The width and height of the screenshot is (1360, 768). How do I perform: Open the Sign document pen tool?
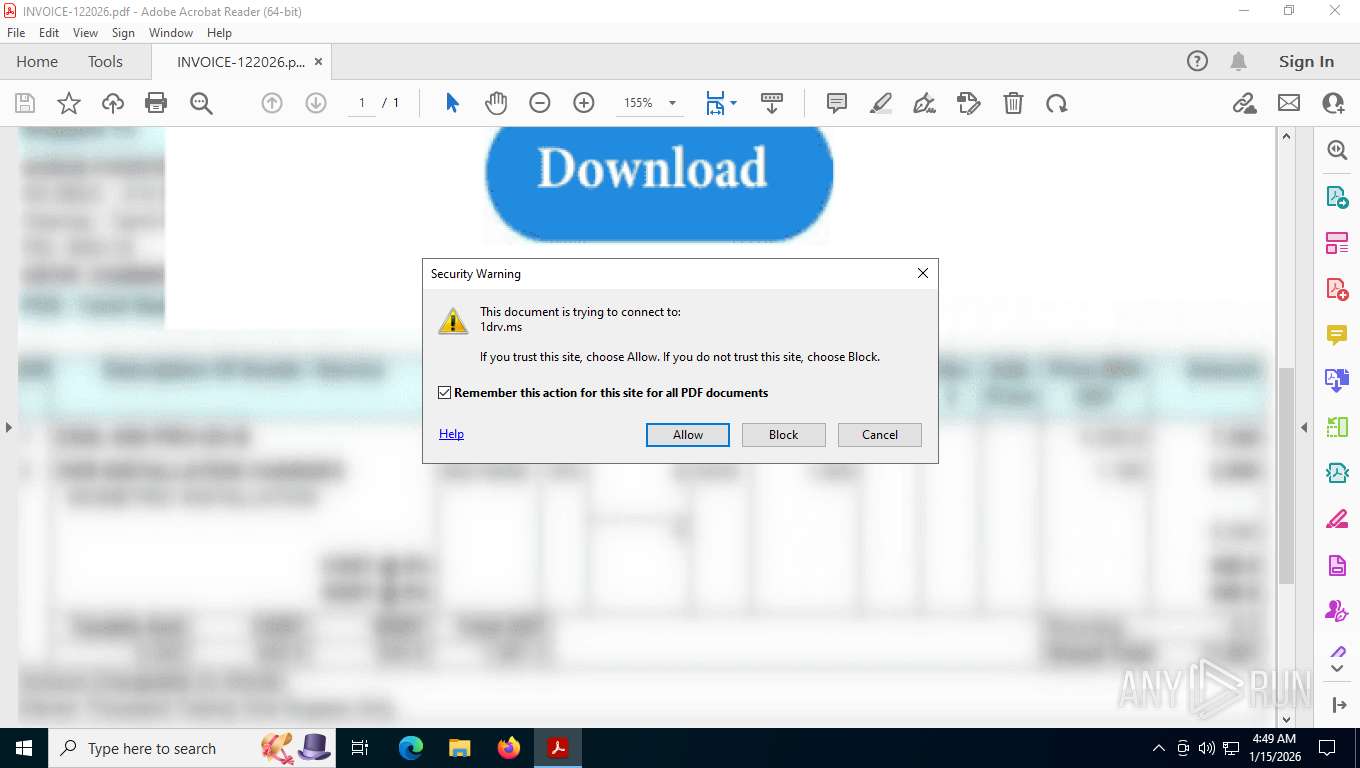[925, 103]
